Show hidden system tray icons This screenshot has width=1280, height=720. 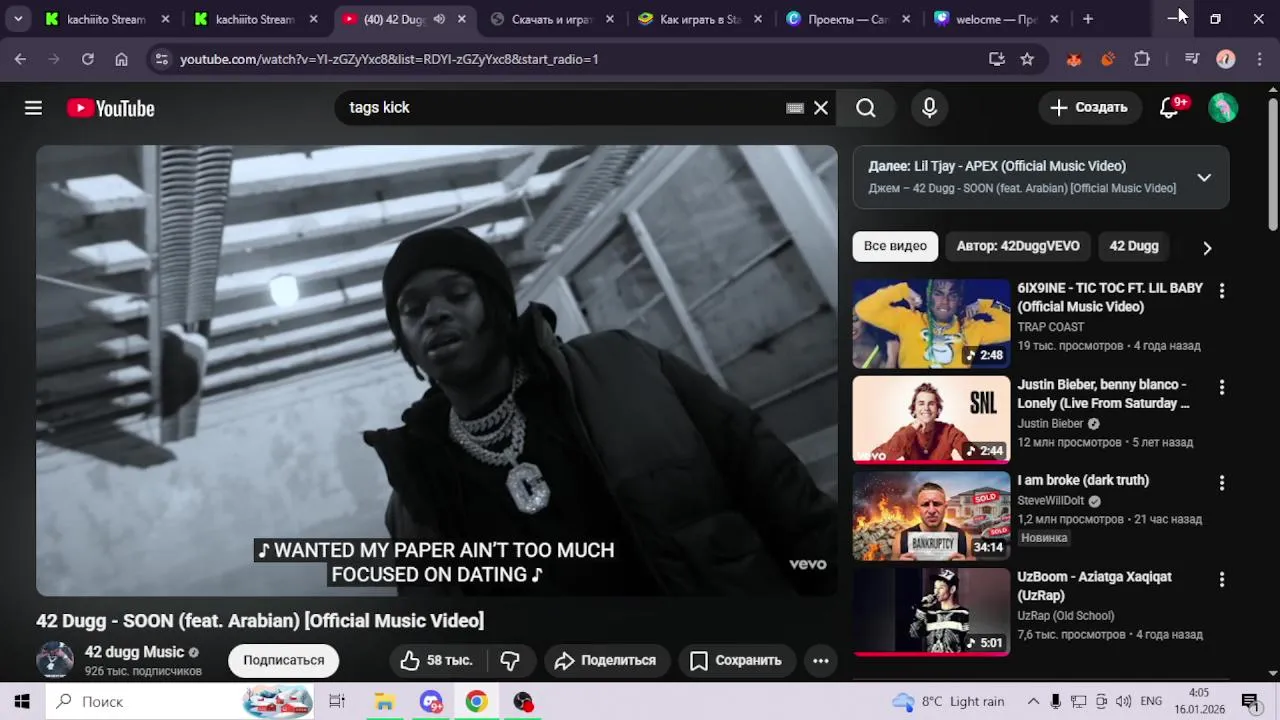pos(1033,701)
